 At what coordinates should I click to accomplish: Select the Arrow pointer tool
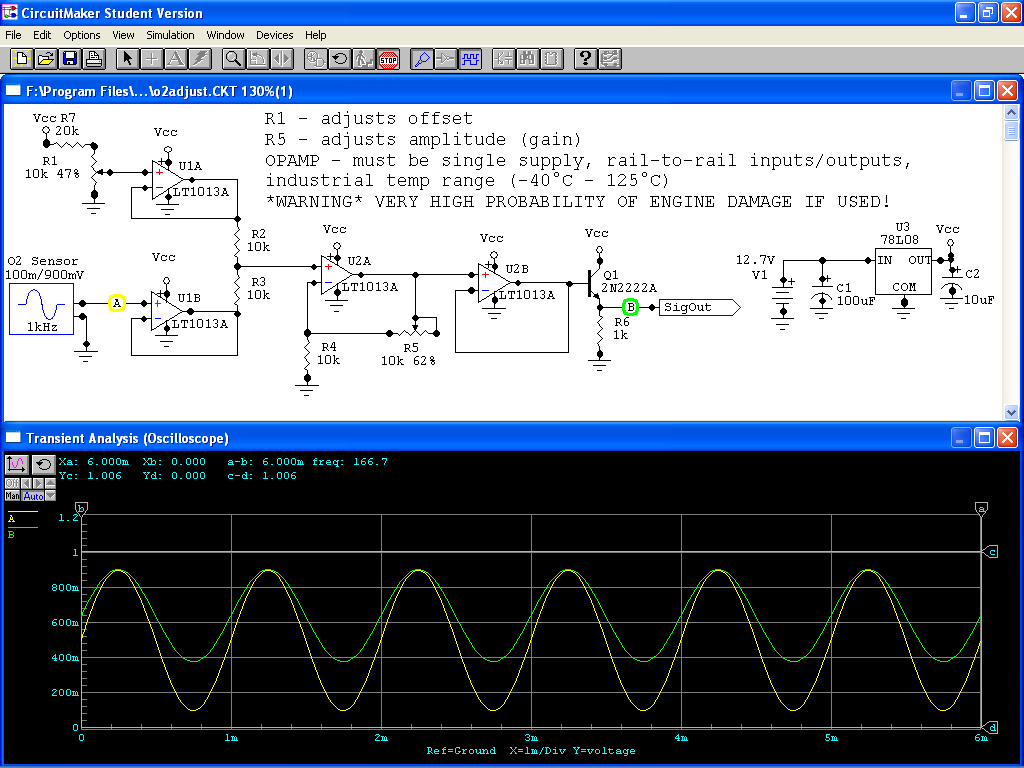[x=128, y=59]
